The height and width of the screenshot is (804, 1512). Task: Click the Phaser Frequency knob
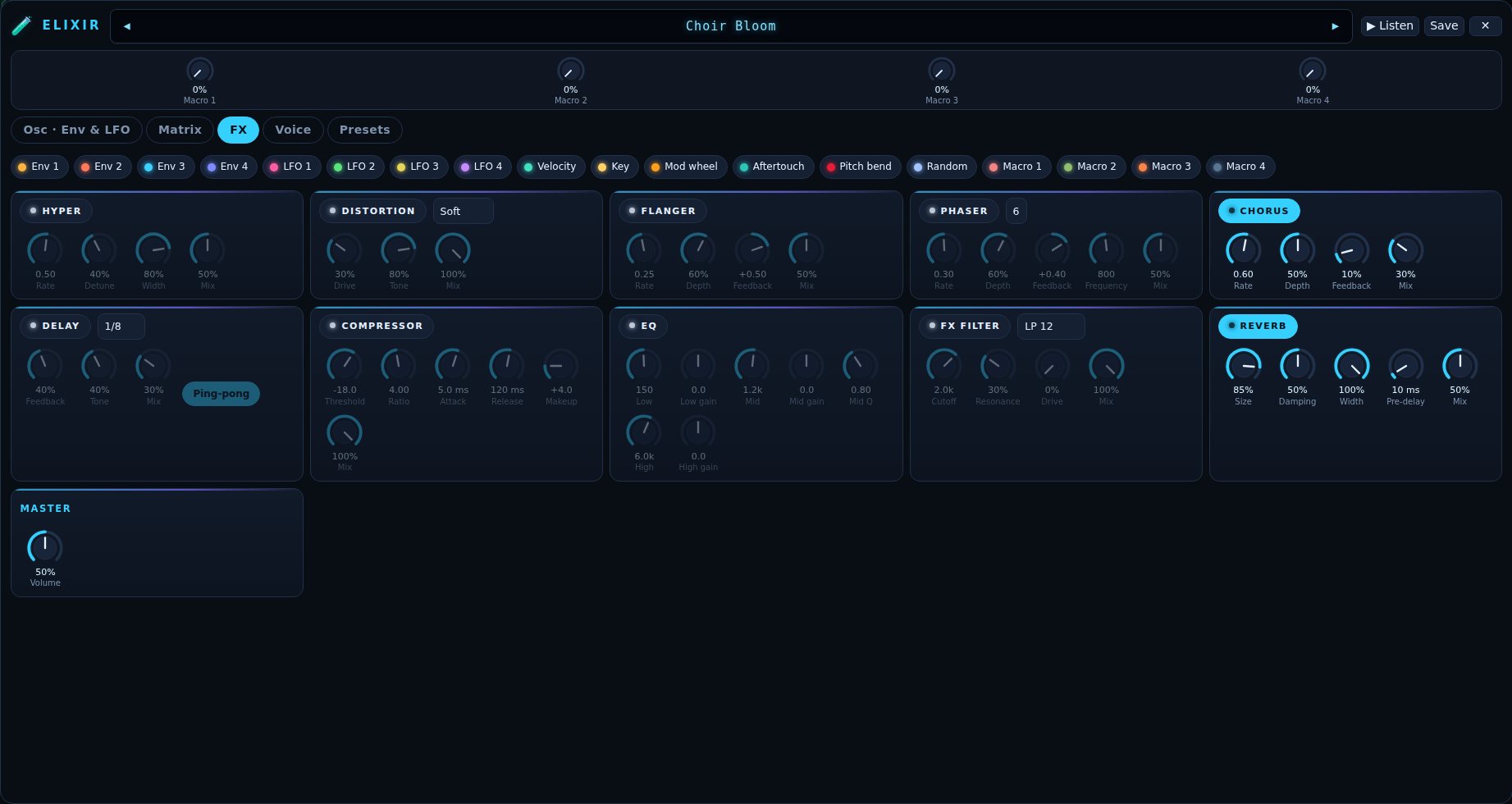click(1106, 249)
